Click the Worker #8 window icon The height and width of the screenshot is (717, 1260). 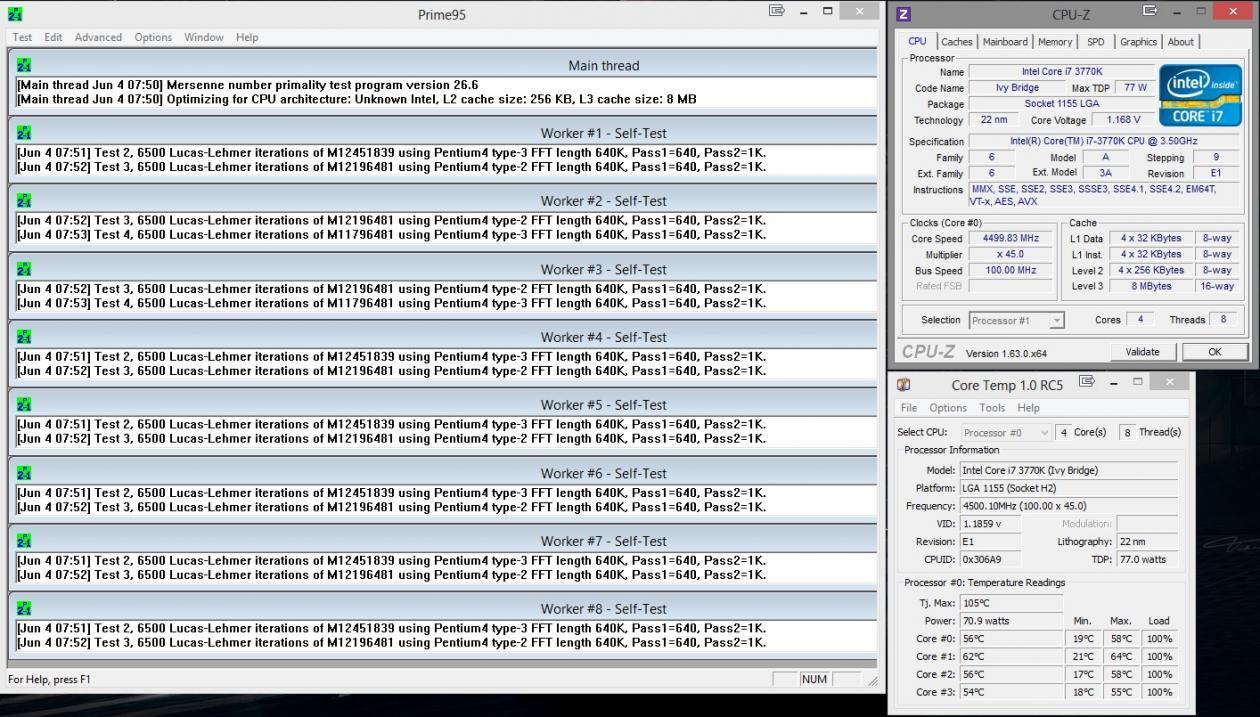[24, 609]
